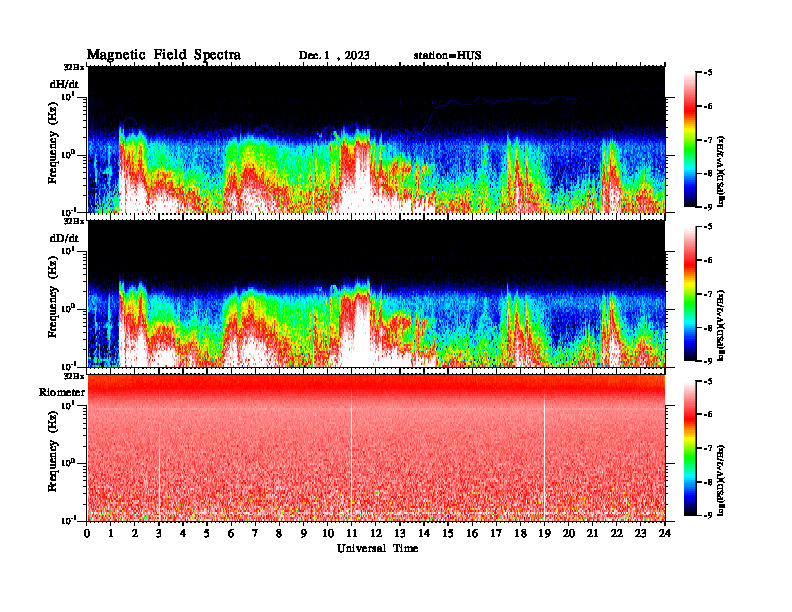The image size is (792, 612).
Task: Click the hour 12 tick label
Action: (376, 533)
